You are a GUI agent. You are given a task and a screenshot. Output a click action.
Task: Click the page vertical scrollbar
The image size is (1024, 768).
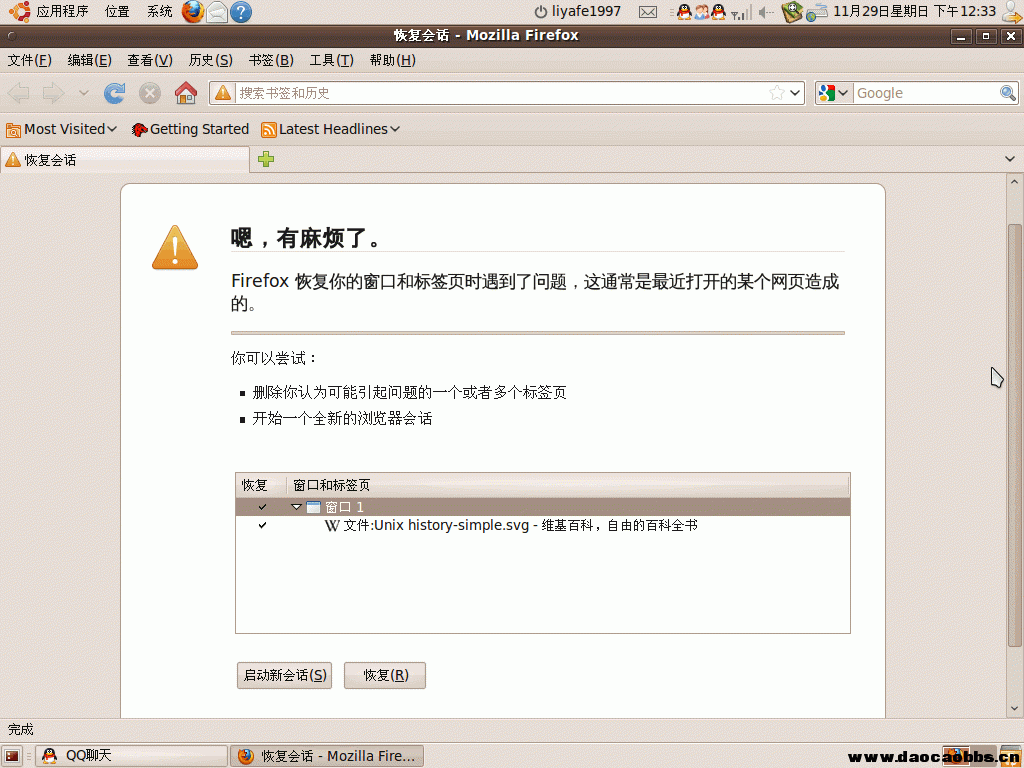tap(1015, 430)
